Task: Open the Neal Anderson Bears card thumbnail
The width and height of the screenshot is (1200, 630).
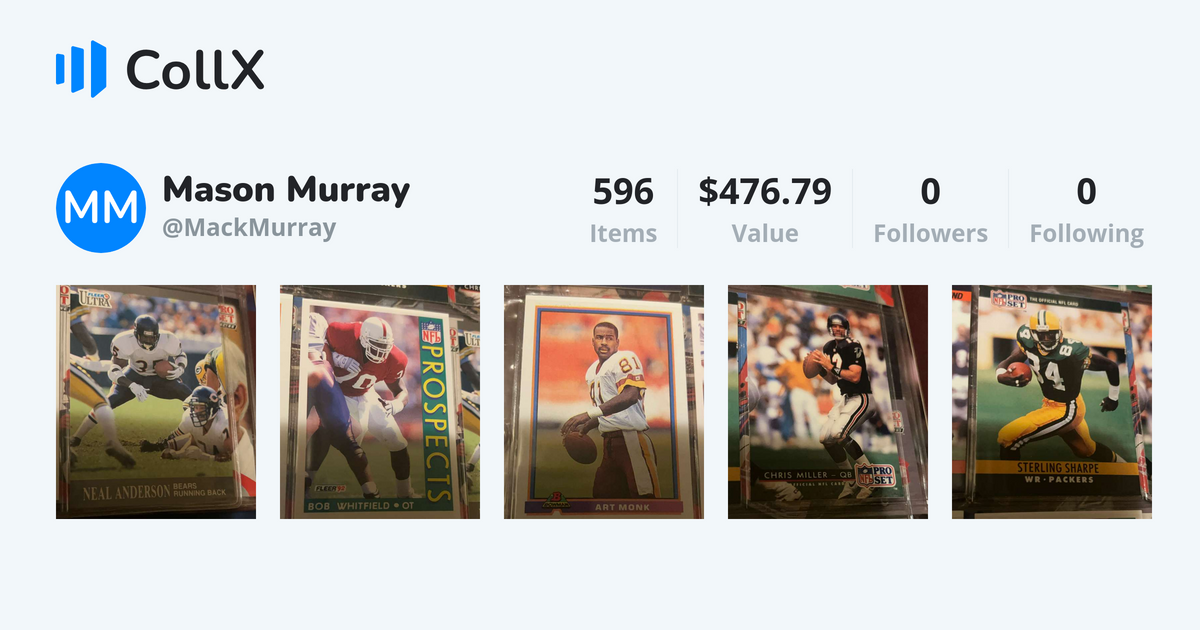Action: (x=156, y=402)
